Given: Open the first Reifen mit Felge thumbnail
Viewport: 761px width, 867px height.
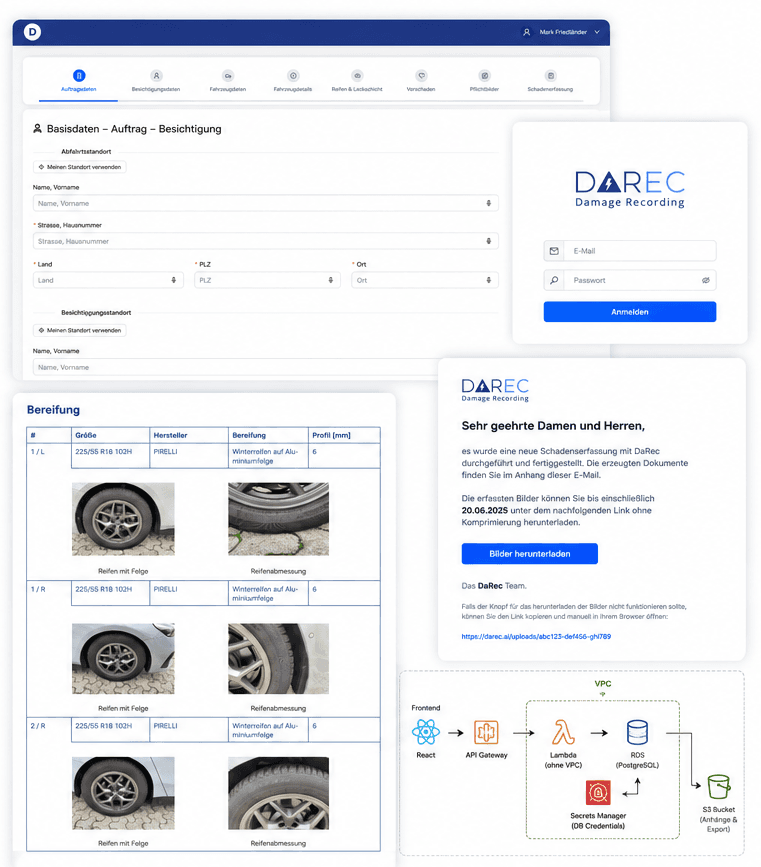Looking at the screenshot, I should coord(123,519).
